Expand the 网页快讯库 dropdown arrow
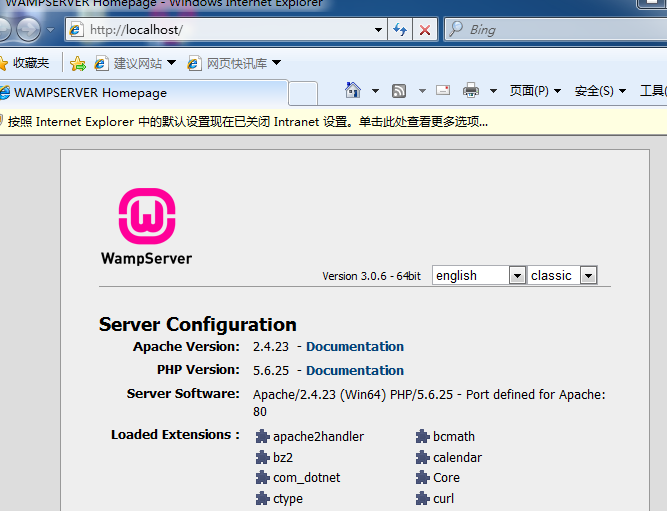The width and height of the screenshot is (667, 511). [x=276, y=63]
